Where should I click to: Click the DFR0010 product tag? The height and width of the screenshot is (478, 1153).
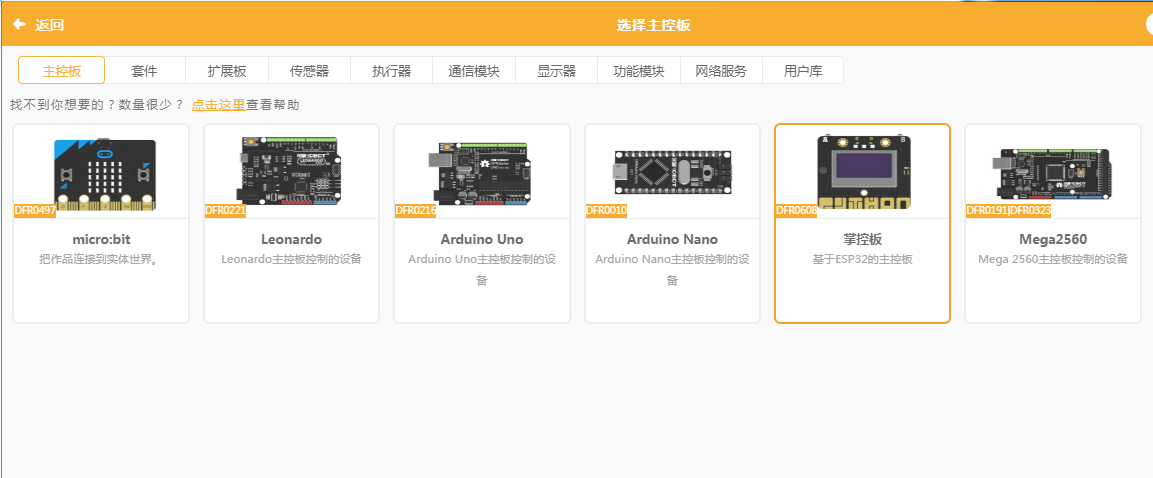tap(606, 210)
